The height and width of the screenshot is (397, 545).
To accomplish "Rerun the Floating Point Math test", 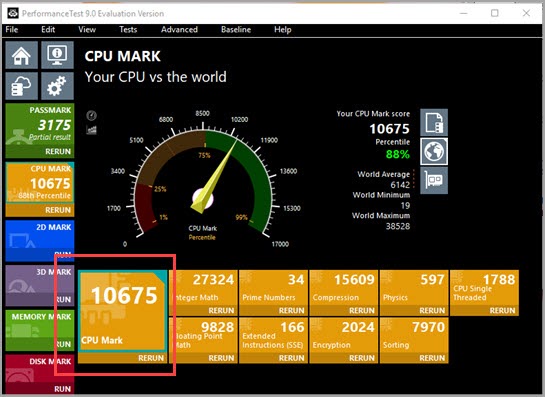I will click(221, 358).
